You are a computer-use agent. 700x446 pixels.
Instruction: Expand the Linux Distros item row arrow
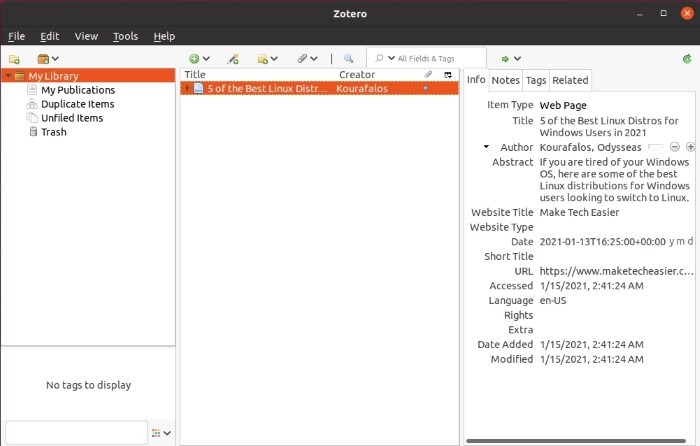[x=188, y=88]
